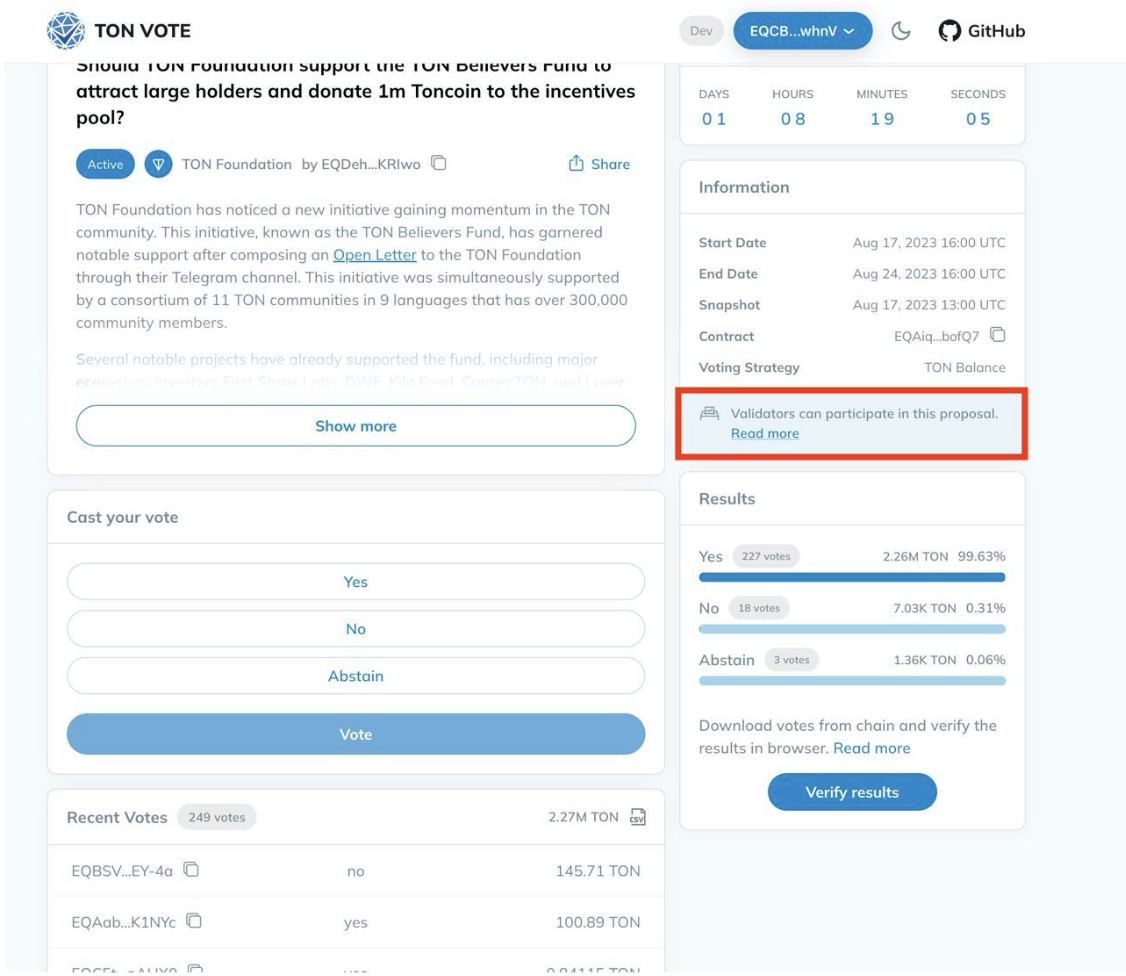Click the Active status badge
The height and width of the screenshot is (976, 1126).
[105, 164]
